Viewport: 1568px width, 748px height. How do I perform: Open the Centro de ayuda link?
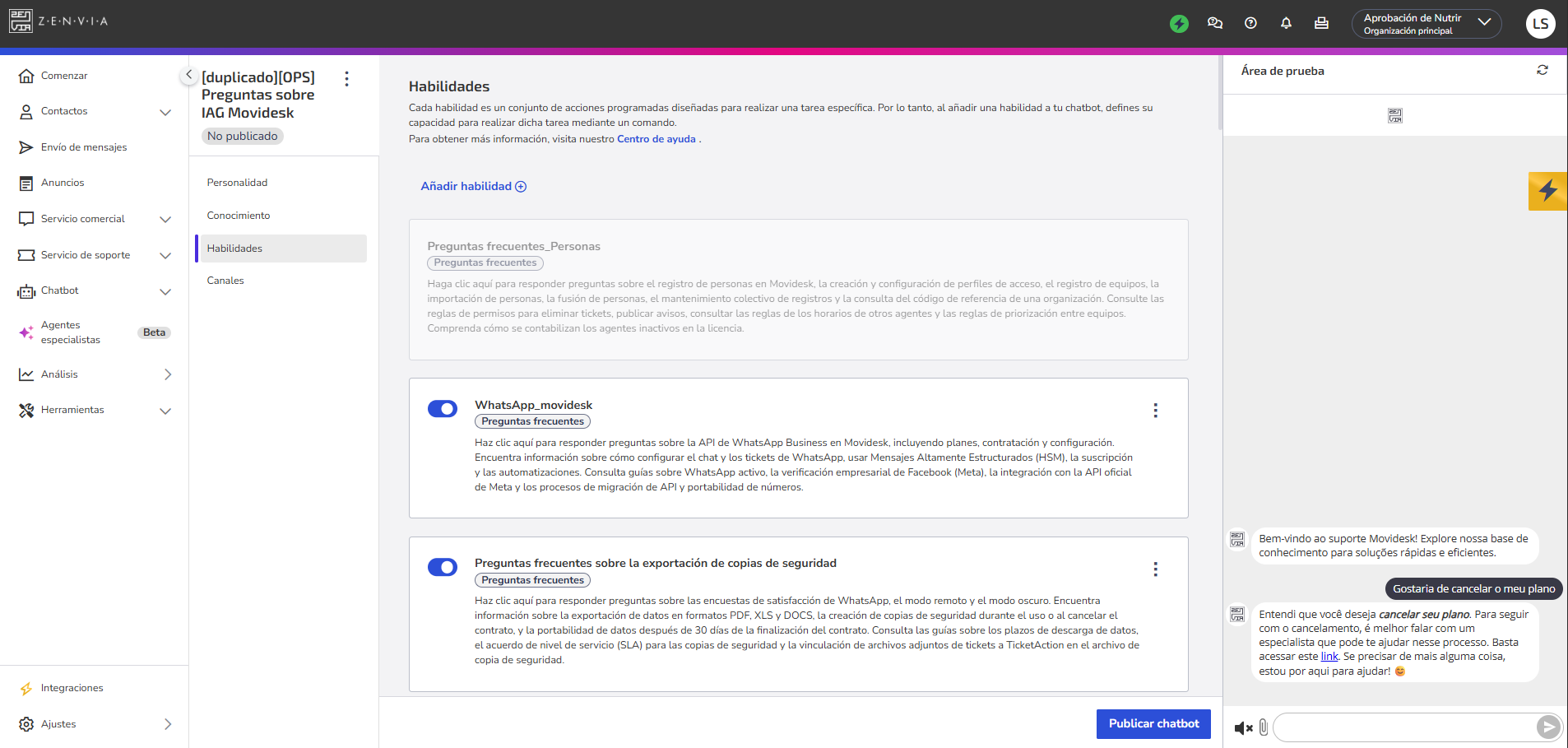click(656, 139)
